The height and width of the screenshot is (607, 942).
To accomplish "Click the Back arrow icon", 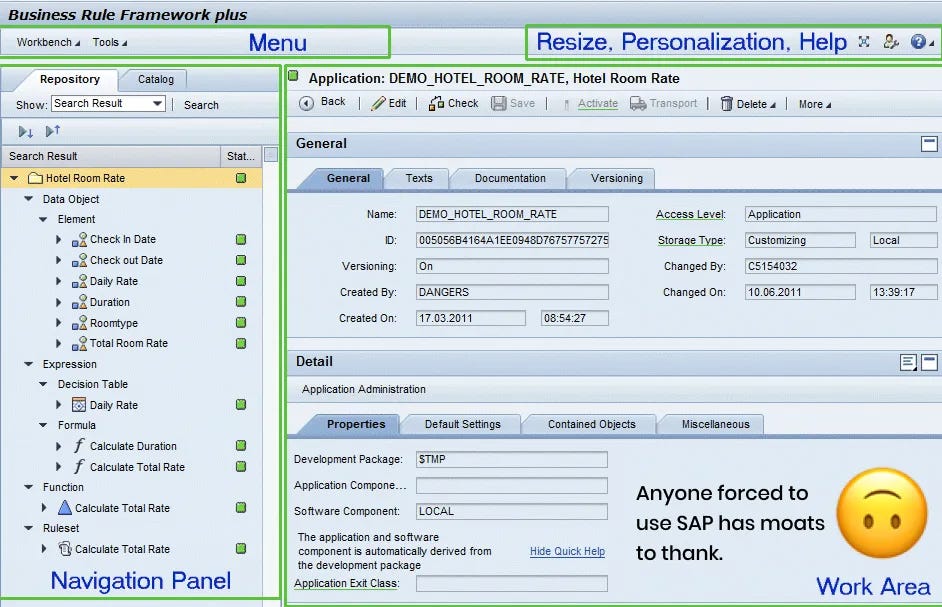I will tap(306, 103).
